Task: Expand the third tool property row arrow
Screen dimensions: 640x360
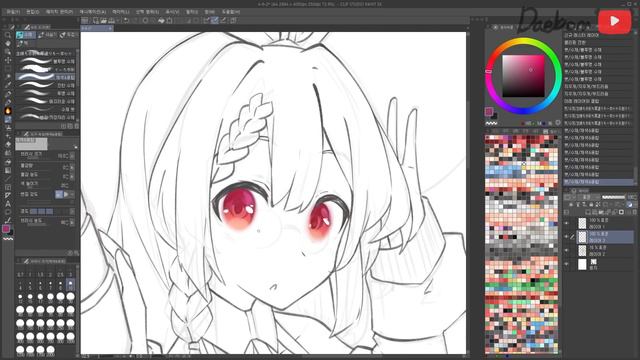Action: coord(72,176)
